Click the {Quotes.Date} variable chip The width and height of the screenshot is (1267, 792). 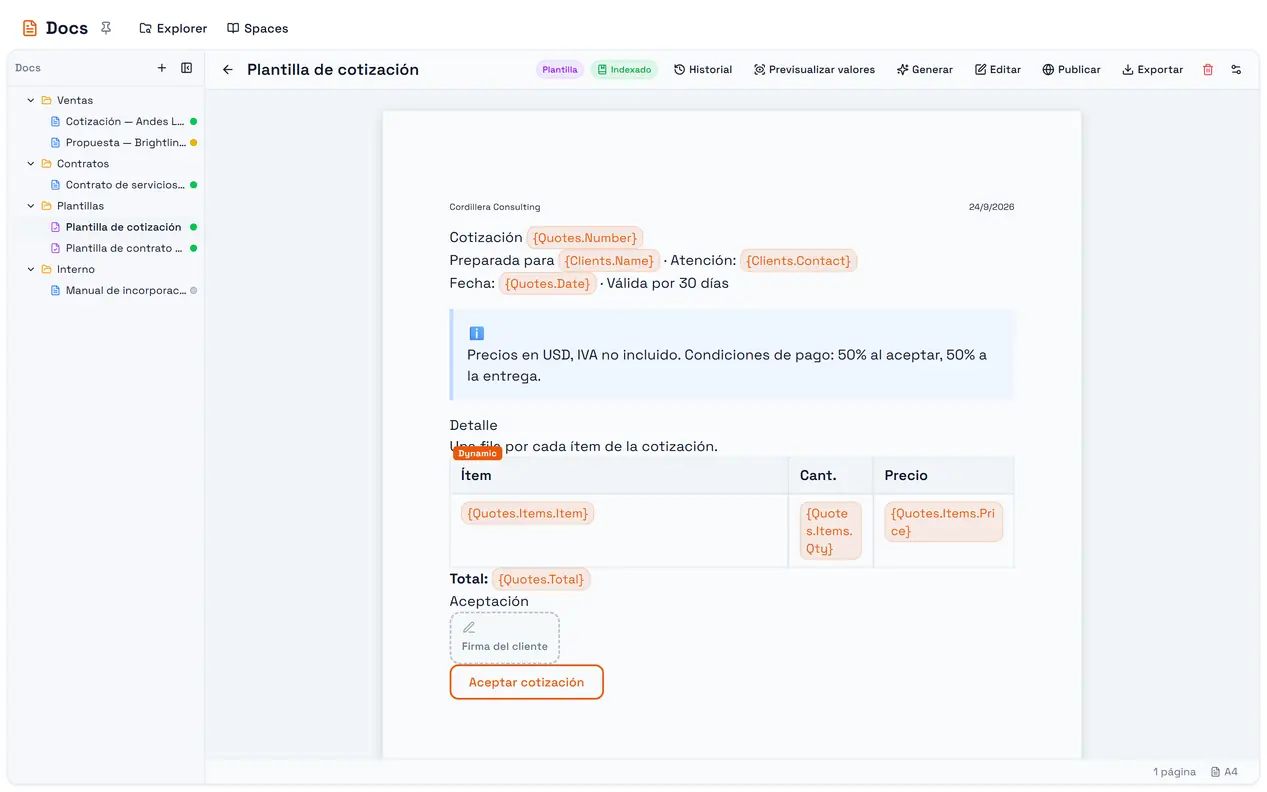coord(547,284)
